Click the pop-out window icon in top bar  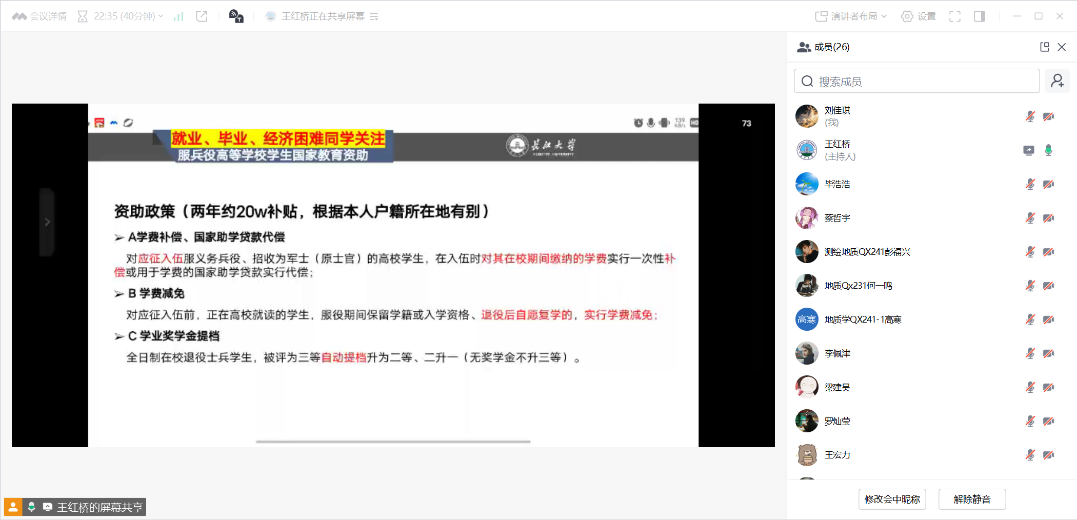201,16
